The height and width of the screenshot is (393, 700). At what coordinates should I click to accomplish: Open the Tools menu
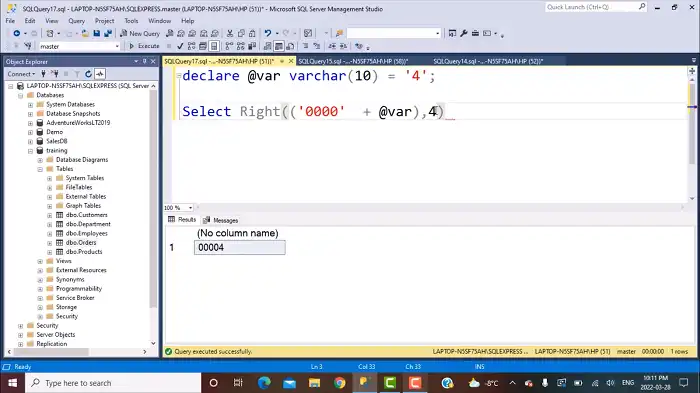(131, 21)
